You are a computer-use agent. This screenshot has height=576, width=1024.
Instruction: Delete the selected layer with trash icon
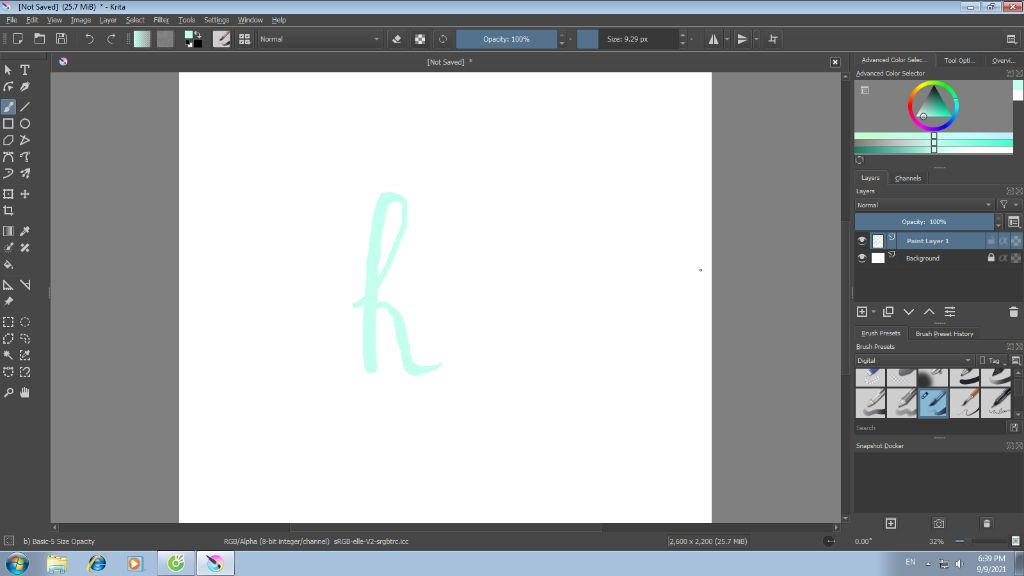1014,312
